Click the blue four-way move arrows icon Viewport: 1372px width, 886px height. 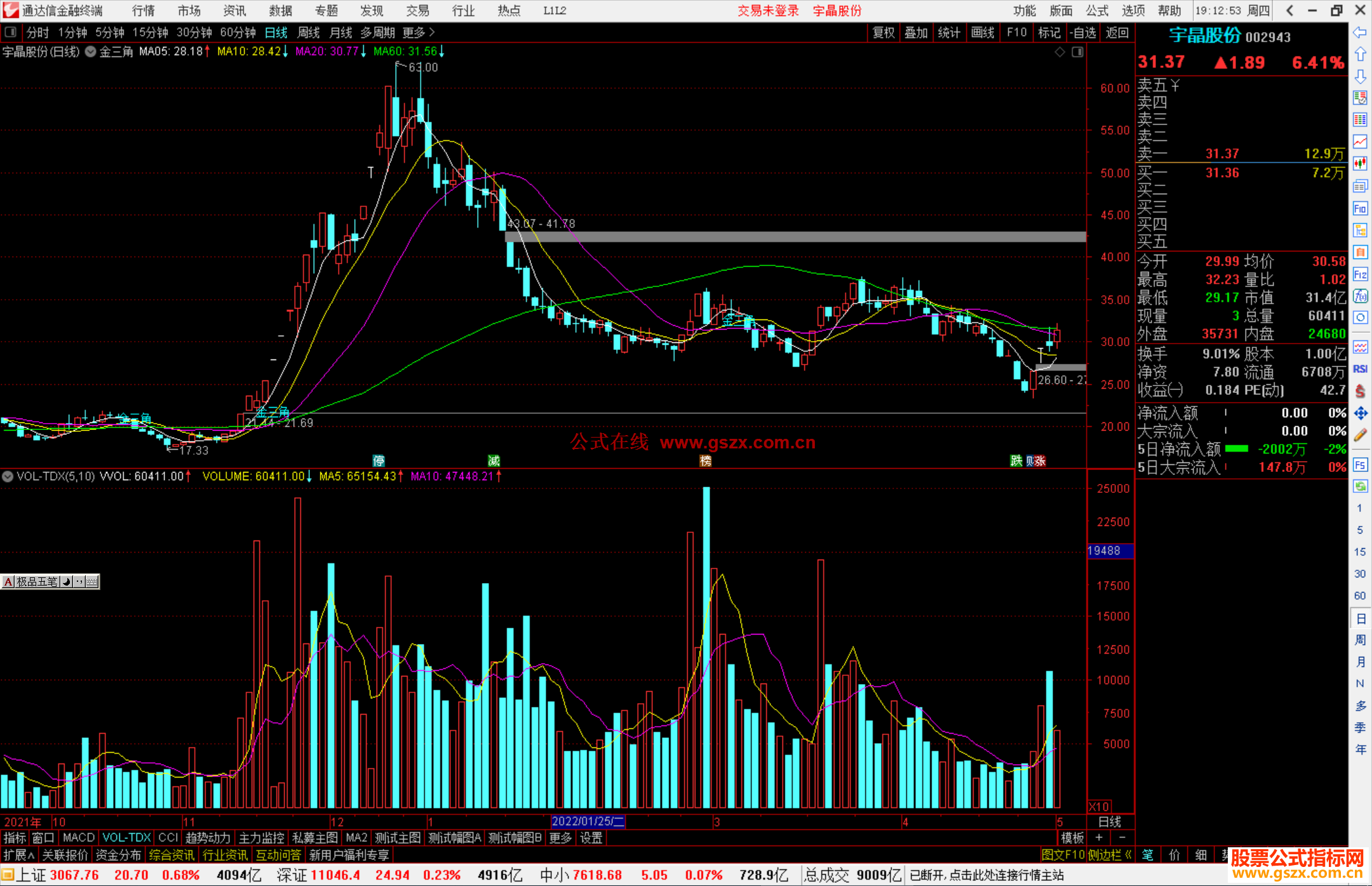click(1360, 413)
